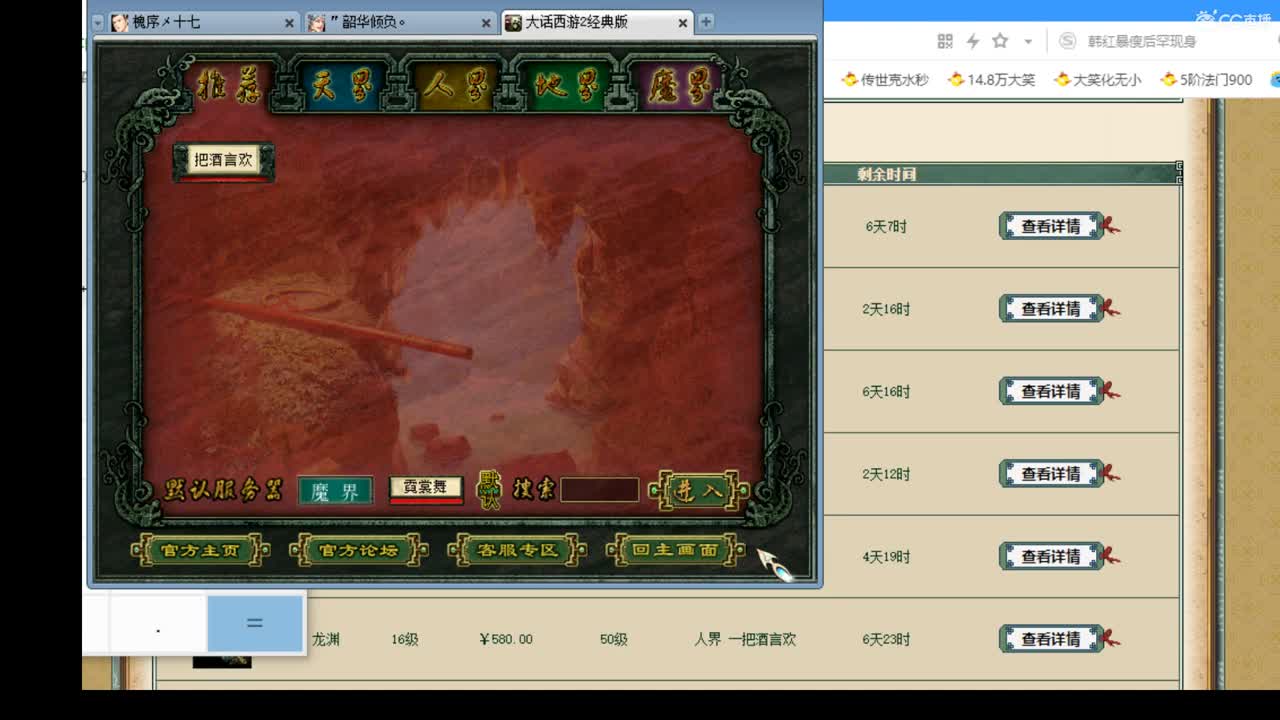The width and height of the screenshot is (1280, 720).
Task: Open the 官方主页 official homepage
Action: click(x=200, y=550)
